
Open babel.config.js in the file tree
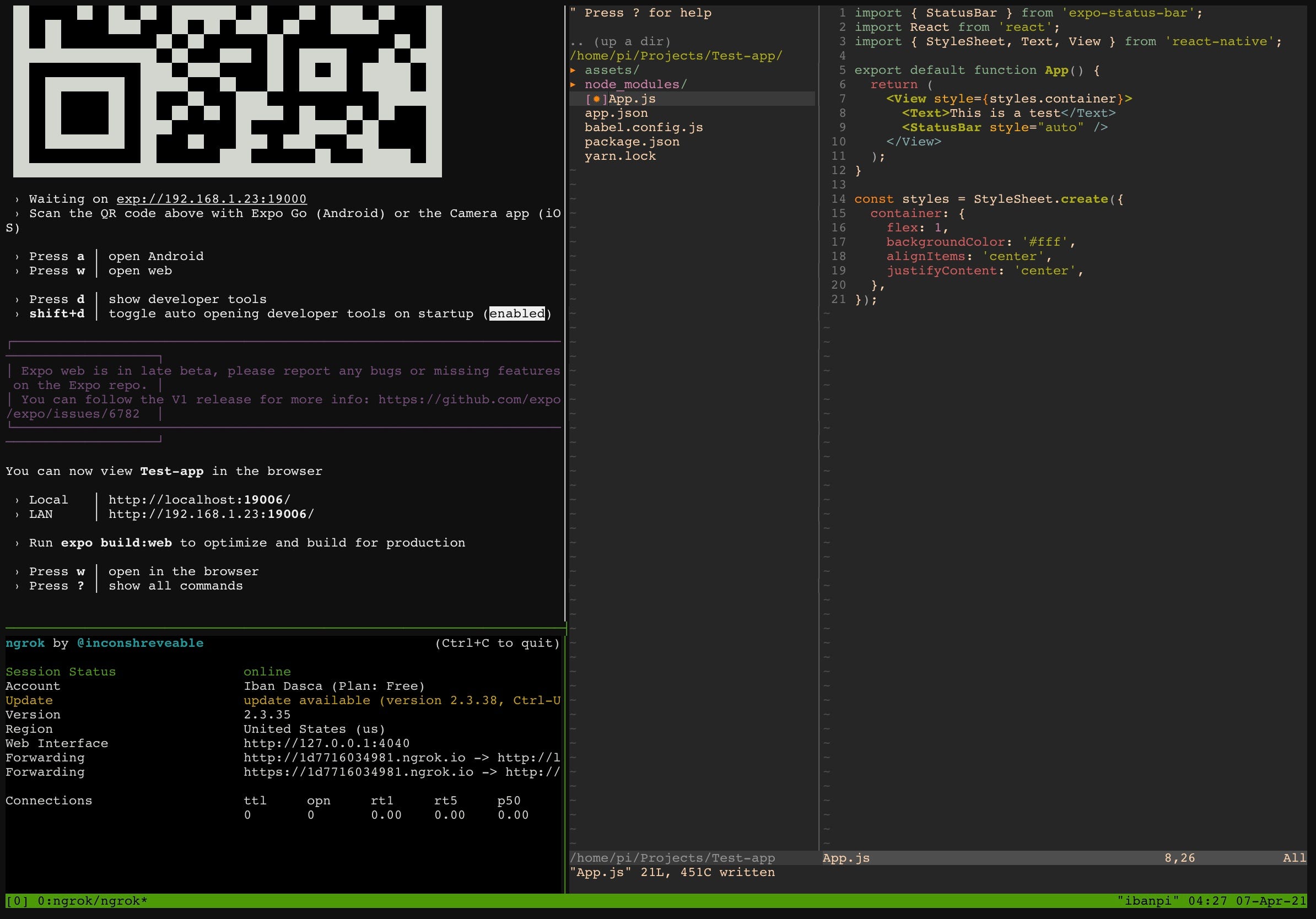644,127
